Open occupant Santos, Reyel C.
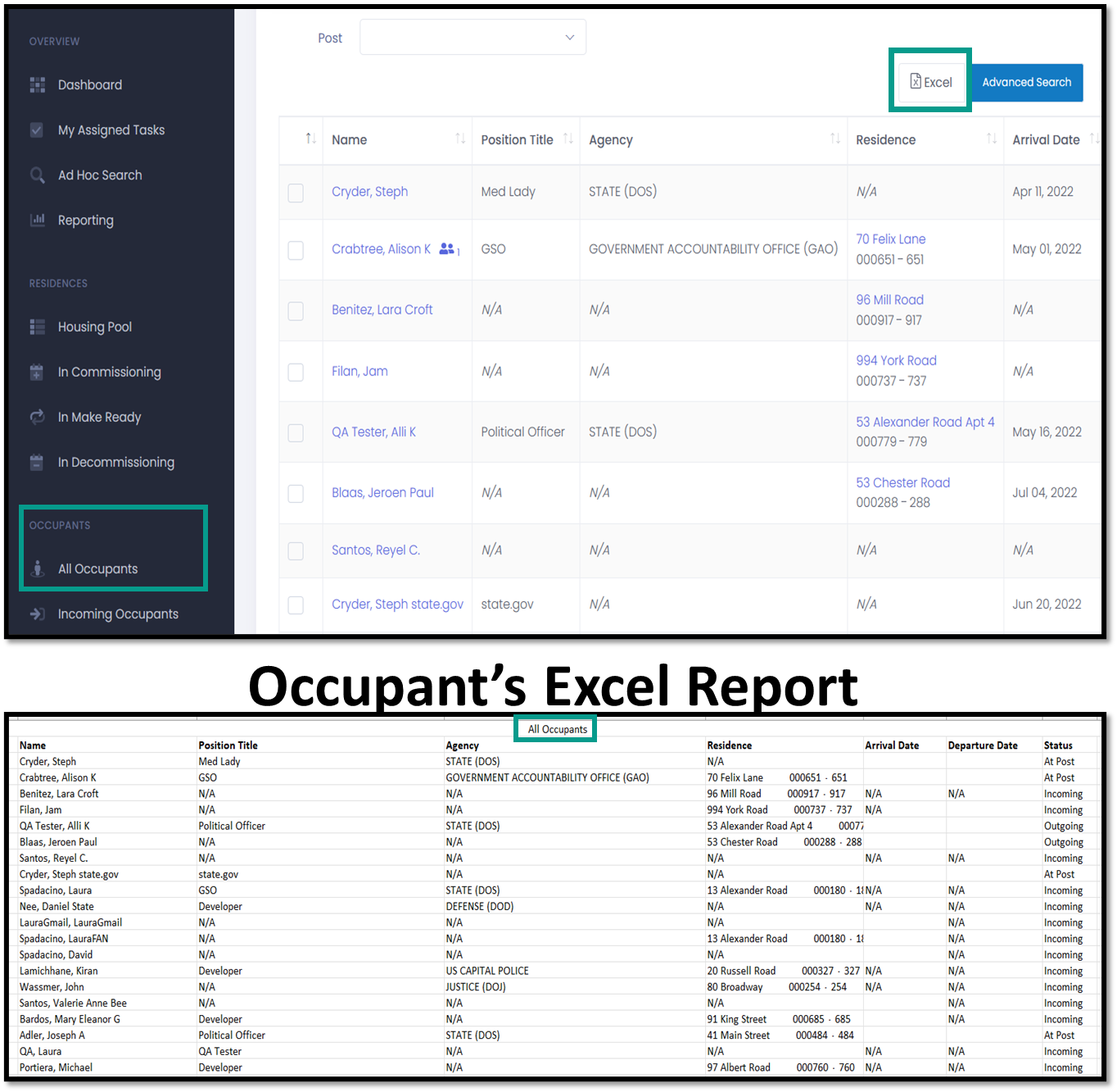Image resolution: width=1117 pixels, height=1092 pixels. pos(376,549)
